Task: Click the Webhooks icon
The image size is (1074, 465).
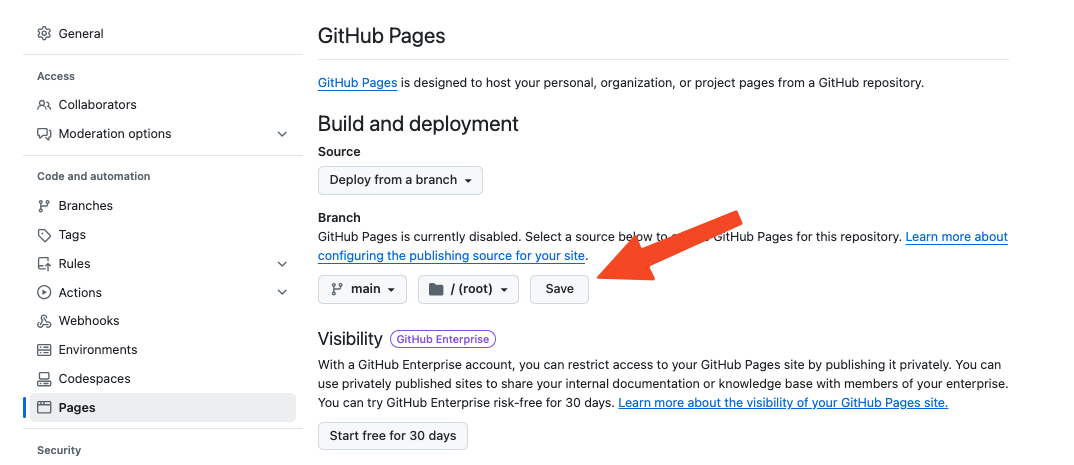Action: point(44,321)
